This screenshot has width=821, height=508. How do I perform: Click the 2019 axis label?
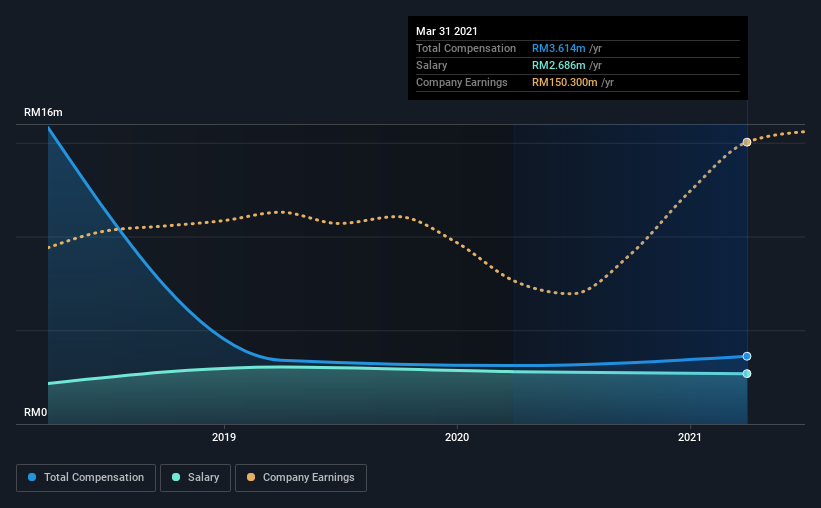point(224,437)
